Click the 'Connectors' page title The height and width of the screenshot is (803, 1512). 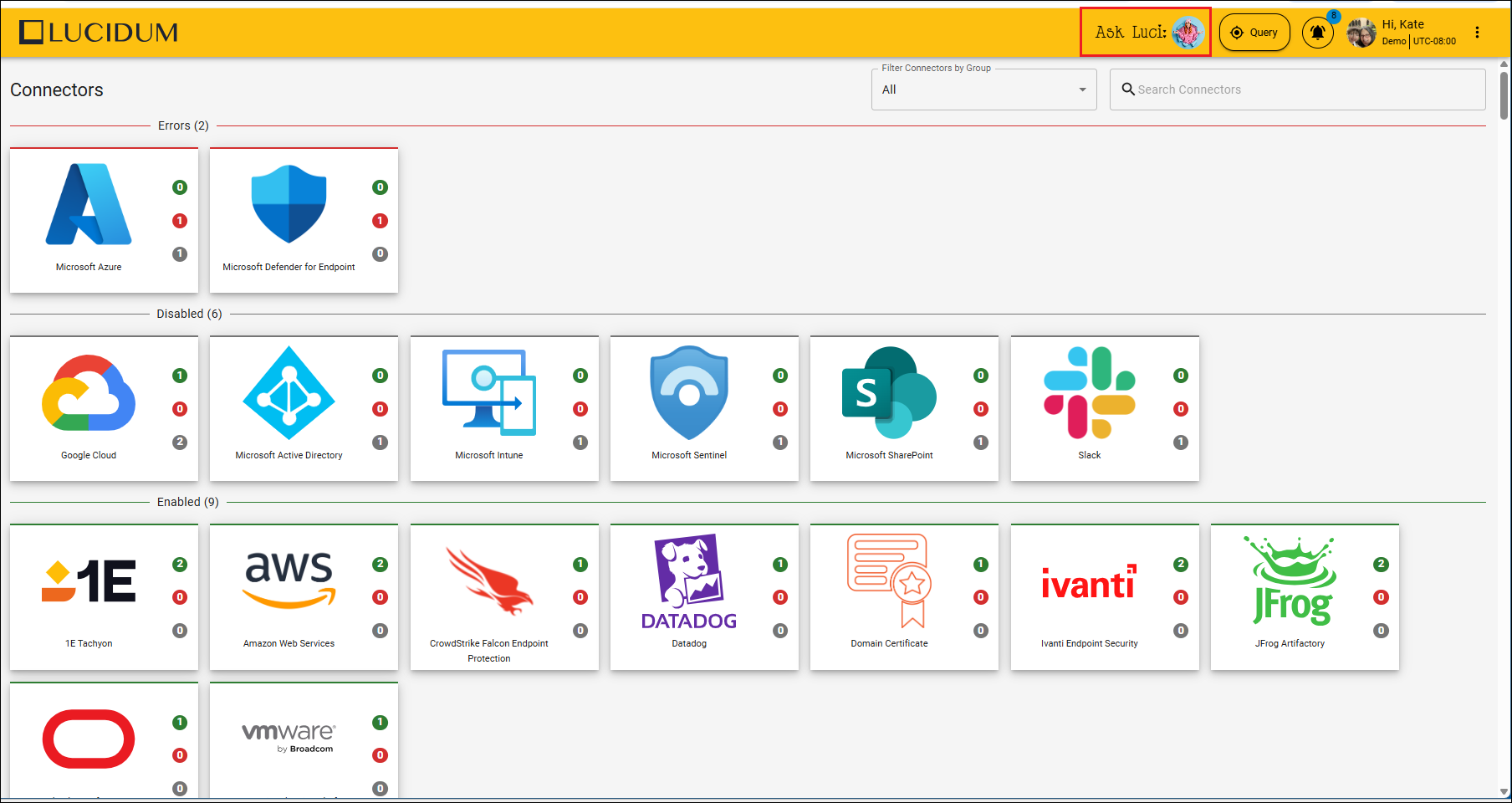click(57, 90)
